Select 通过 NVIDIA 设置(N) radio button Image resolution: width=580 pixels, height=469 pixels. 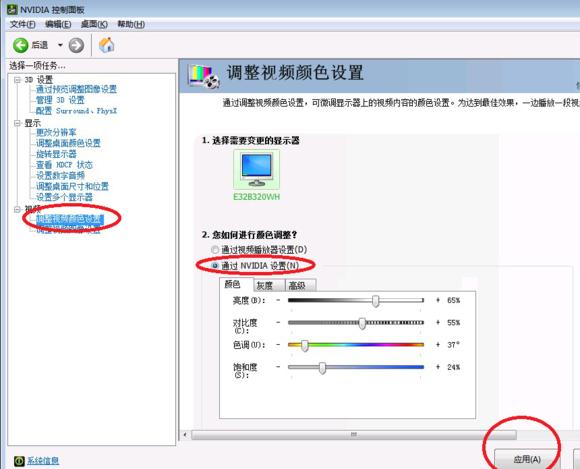(x=215, y=266)
